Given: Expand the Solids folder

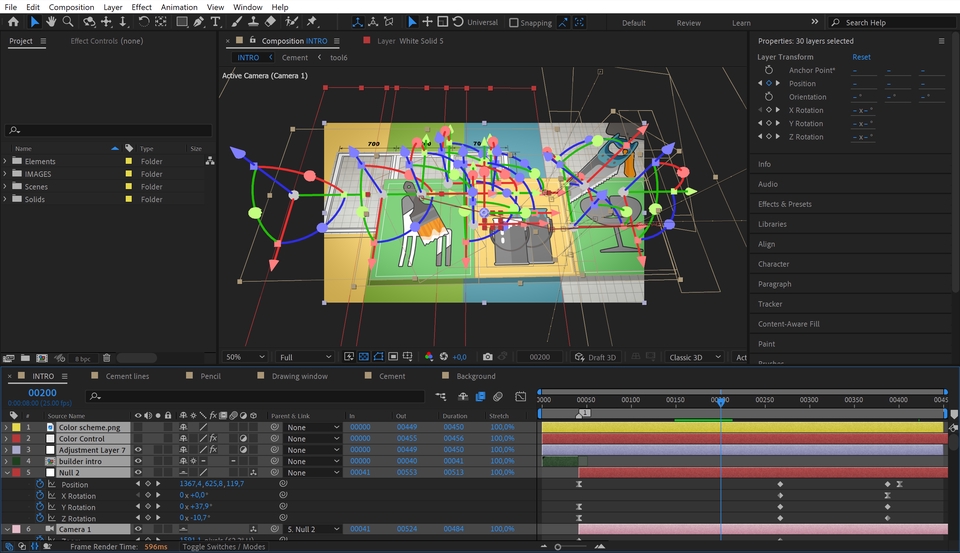Looking at the screenshot, I should (6, 199).
